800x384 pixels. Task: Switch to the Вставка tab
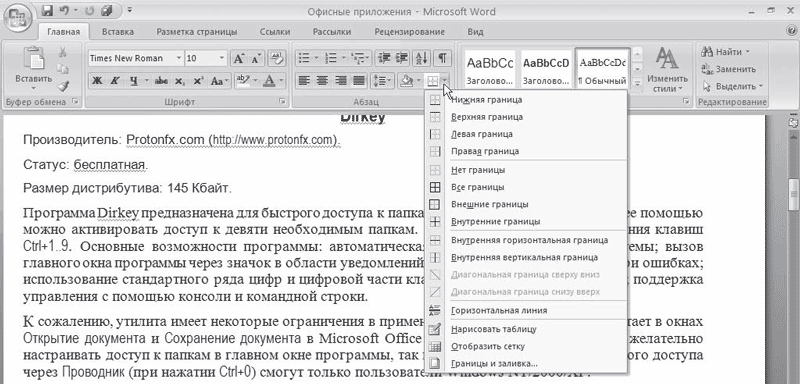[118, 32]
